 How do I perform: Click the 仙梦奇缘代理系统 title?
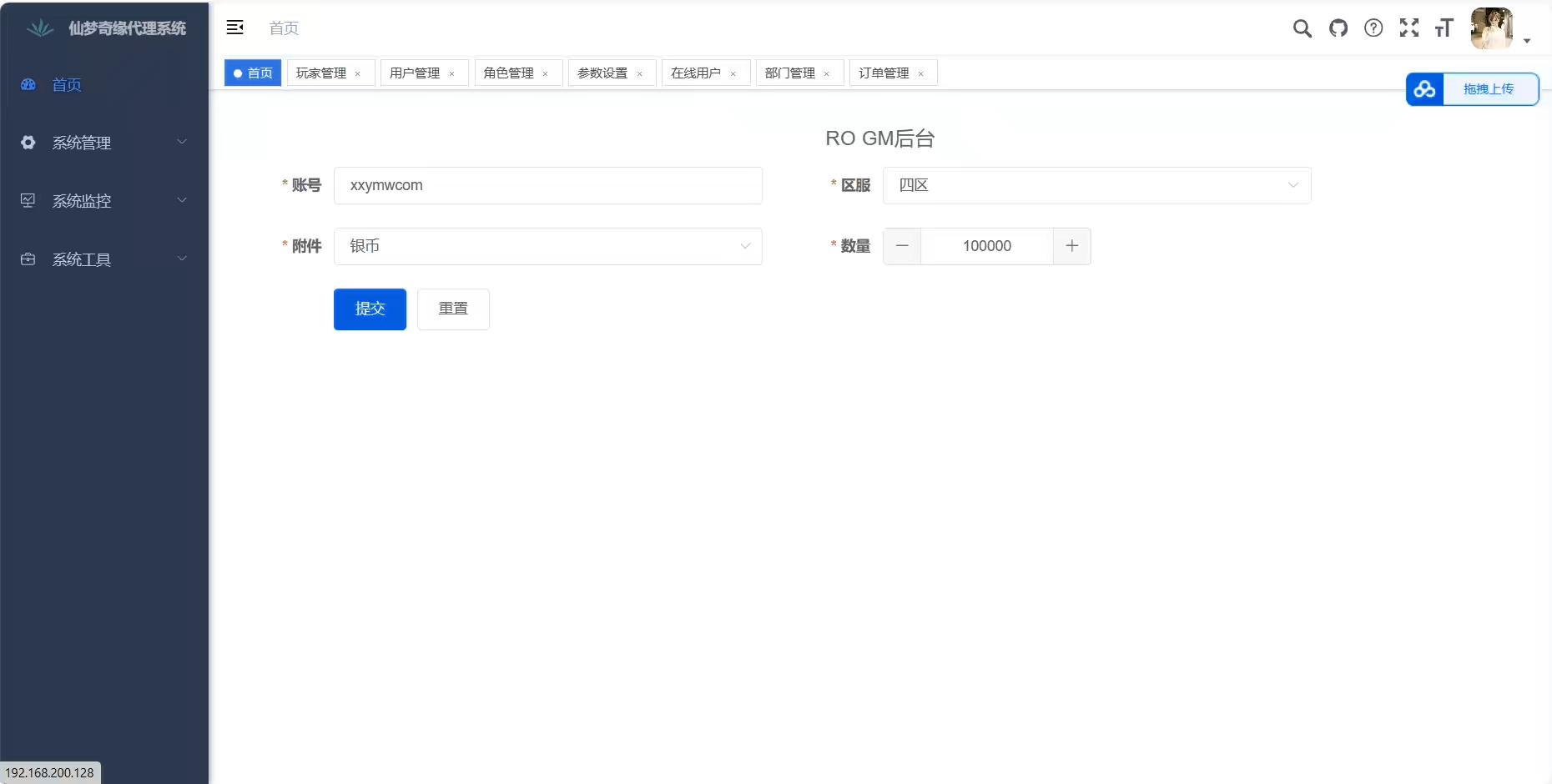[127, 28]
